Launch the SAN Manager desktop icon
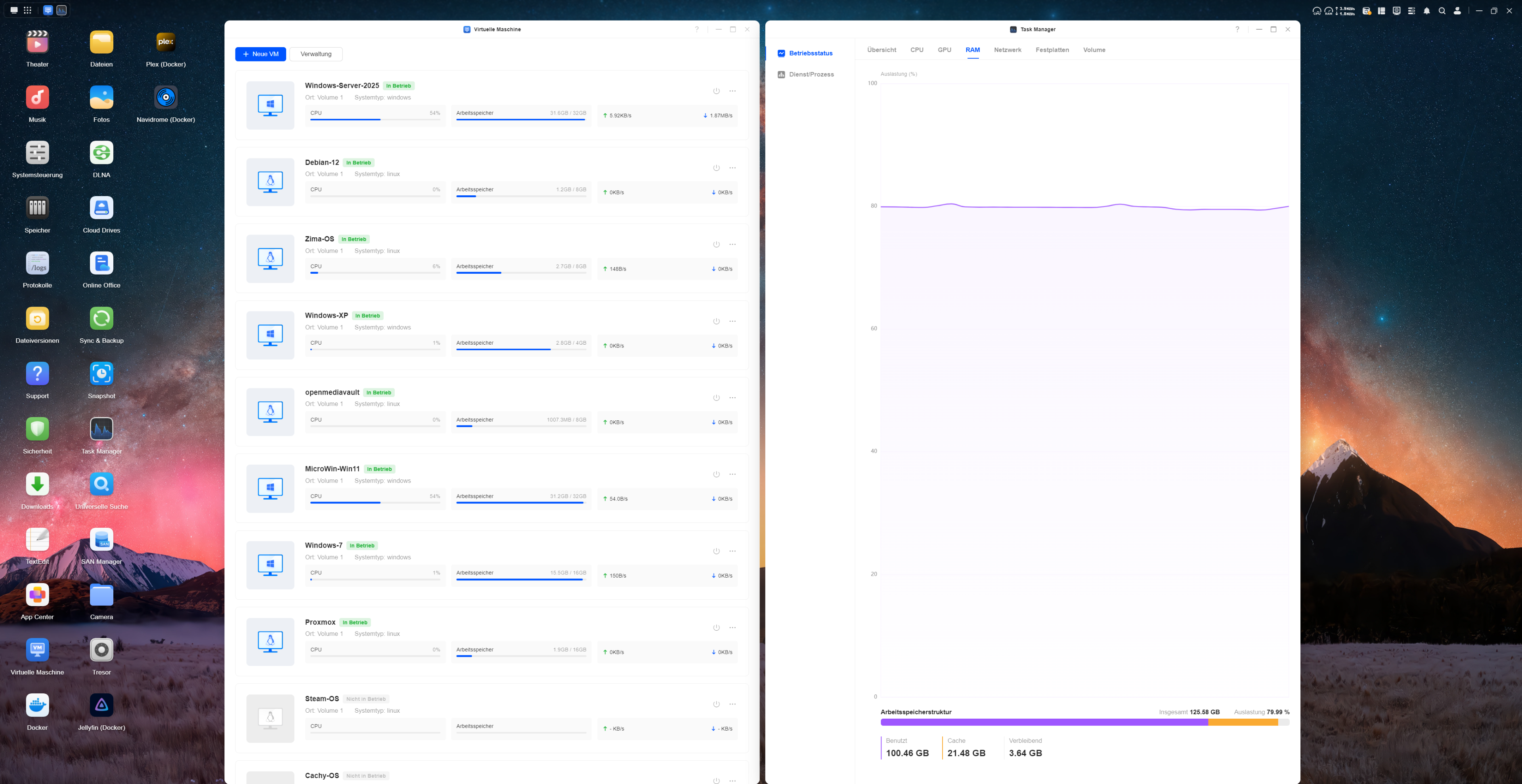1522x784 pixels. 101,540
